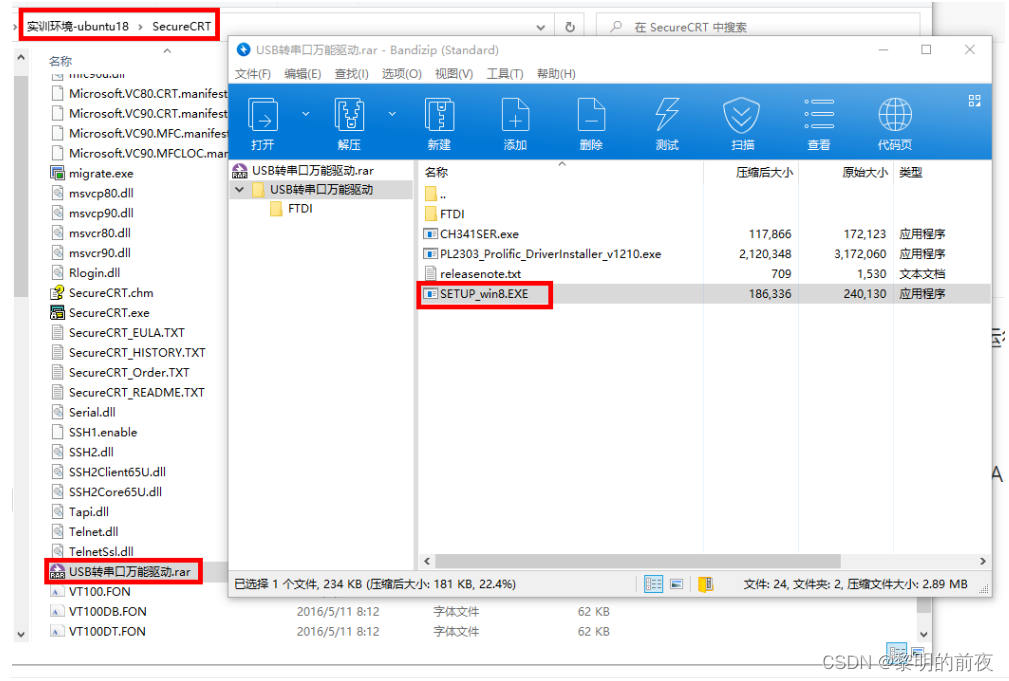
Task: Select msvcp80.dll in the Explorer list
Action: point(93,193)
